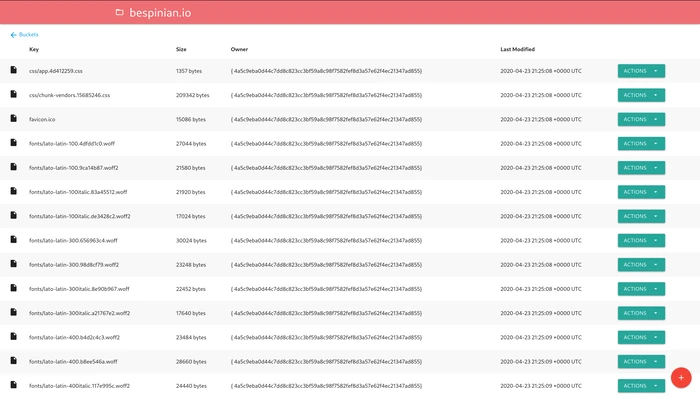
Task: Go back via the Buckets link
Action: (x=29, y=34)
